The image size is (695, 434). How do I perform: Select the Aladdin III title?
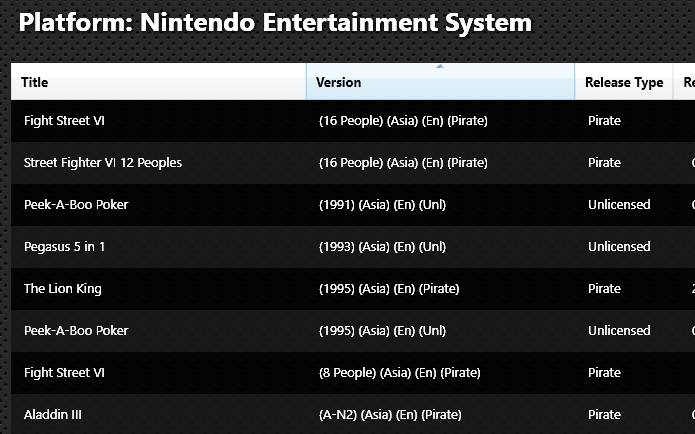click(53, 414)
